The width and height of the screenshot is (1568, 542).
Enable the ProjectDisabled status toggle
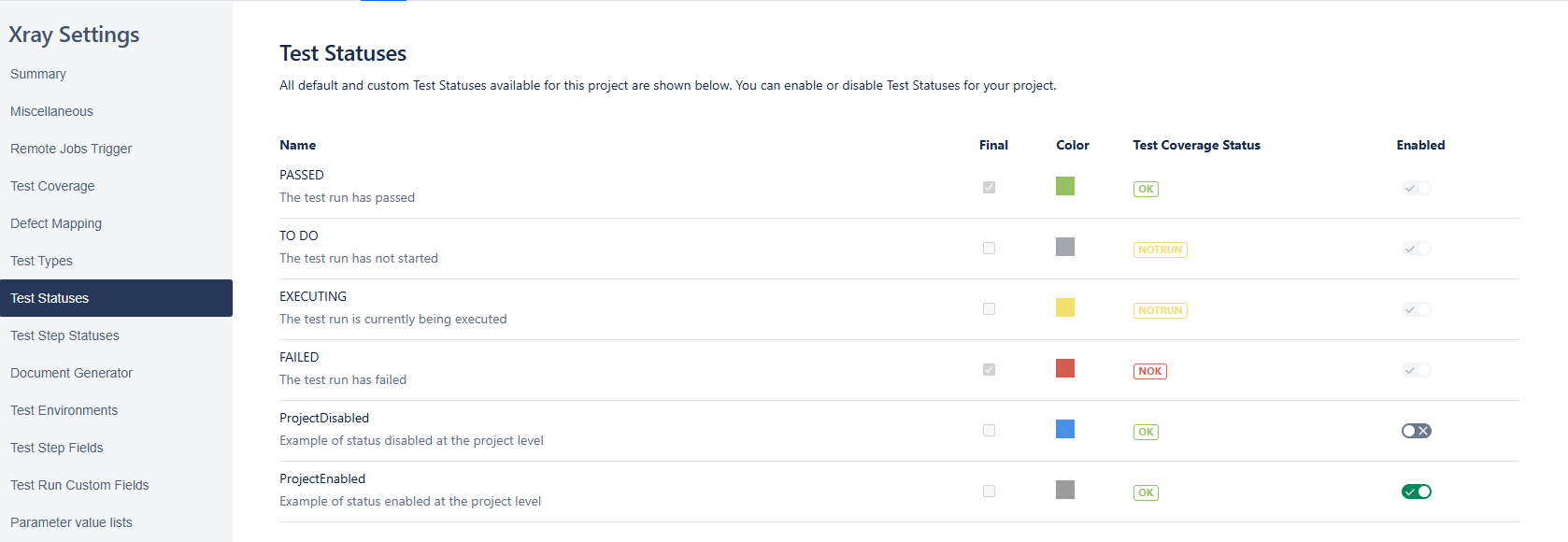coord(1416,431)
